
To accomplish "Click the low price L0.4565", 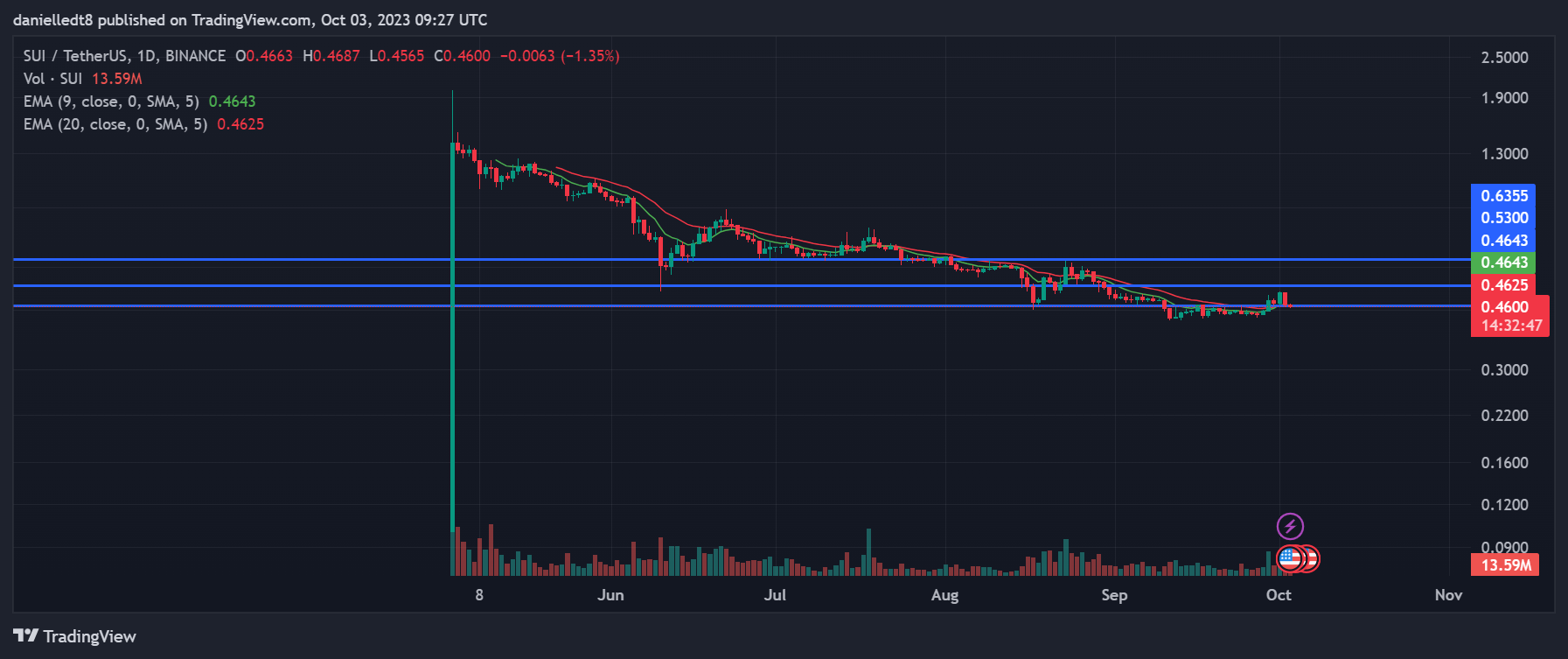I will tap(397, 56).
